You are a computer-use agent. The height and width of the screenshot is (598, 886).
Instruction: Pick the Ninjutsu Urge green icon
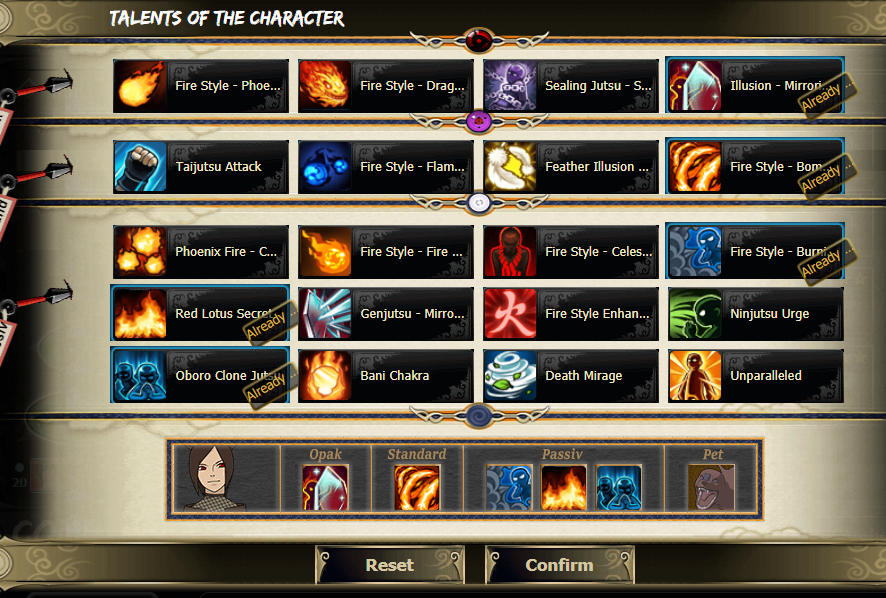695,314
